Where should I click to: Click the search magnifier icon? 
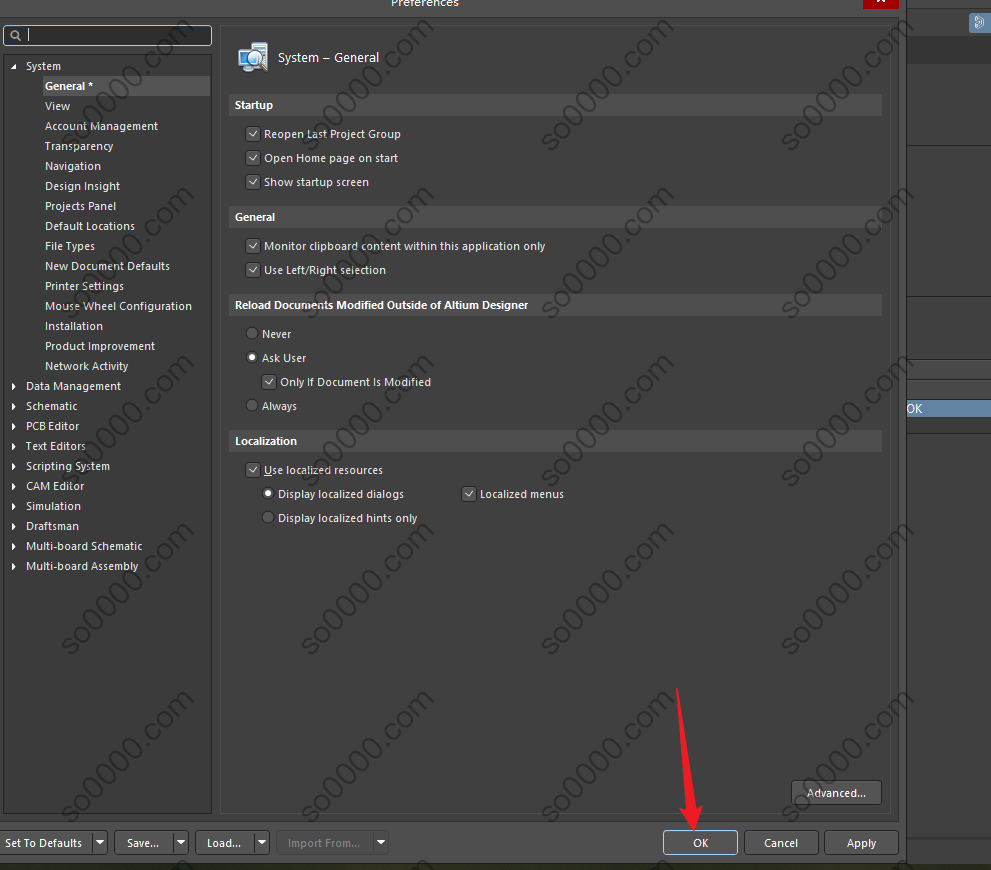pos(16,35)
